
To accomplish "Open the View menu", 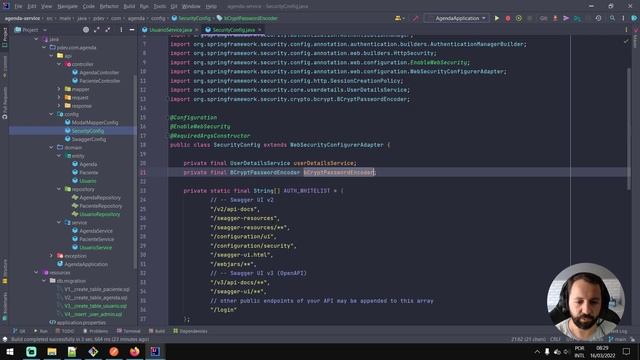I will click(47, 7).
